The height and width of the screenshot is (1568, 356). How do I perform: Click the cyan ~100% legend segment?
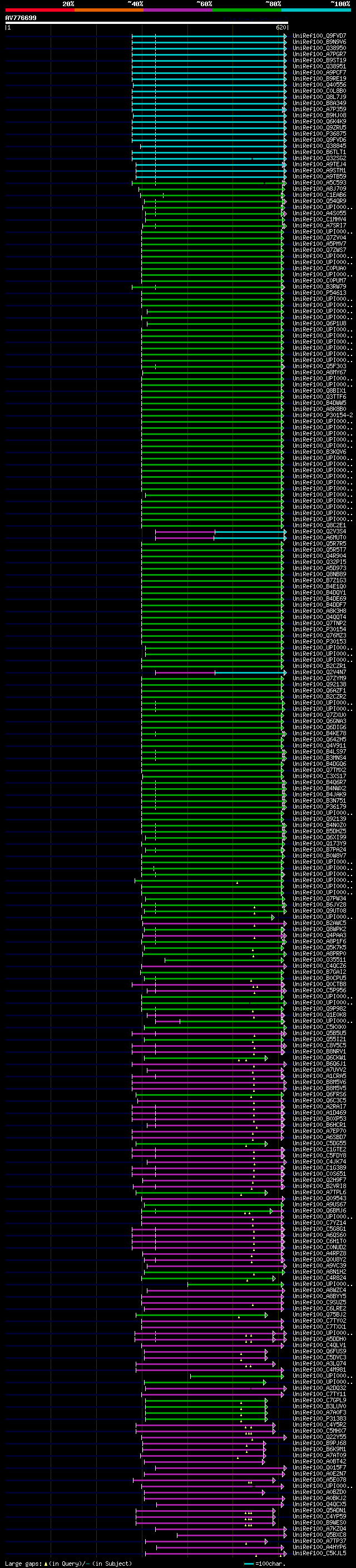tap(317, 10)
